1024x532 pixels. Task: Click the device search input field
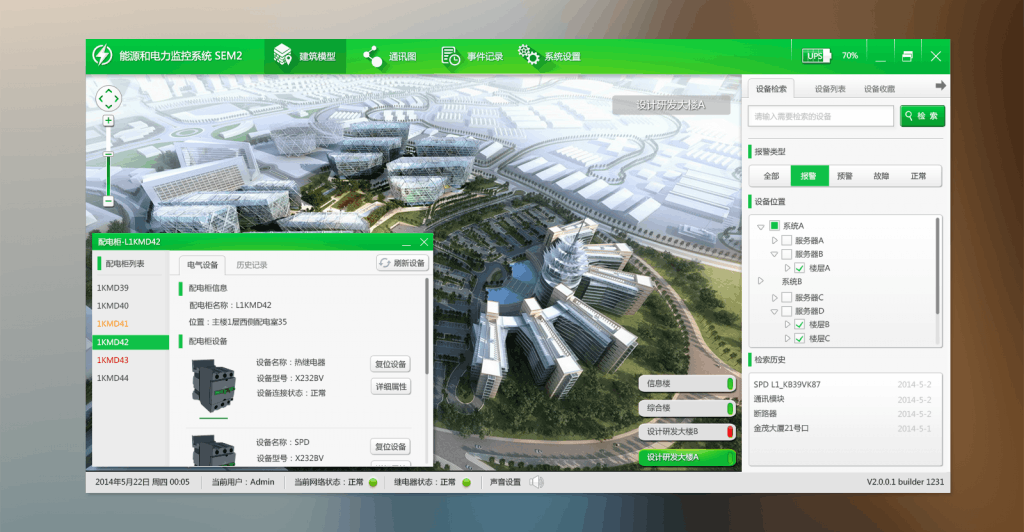pyautogui.click(x=820, y=116)
